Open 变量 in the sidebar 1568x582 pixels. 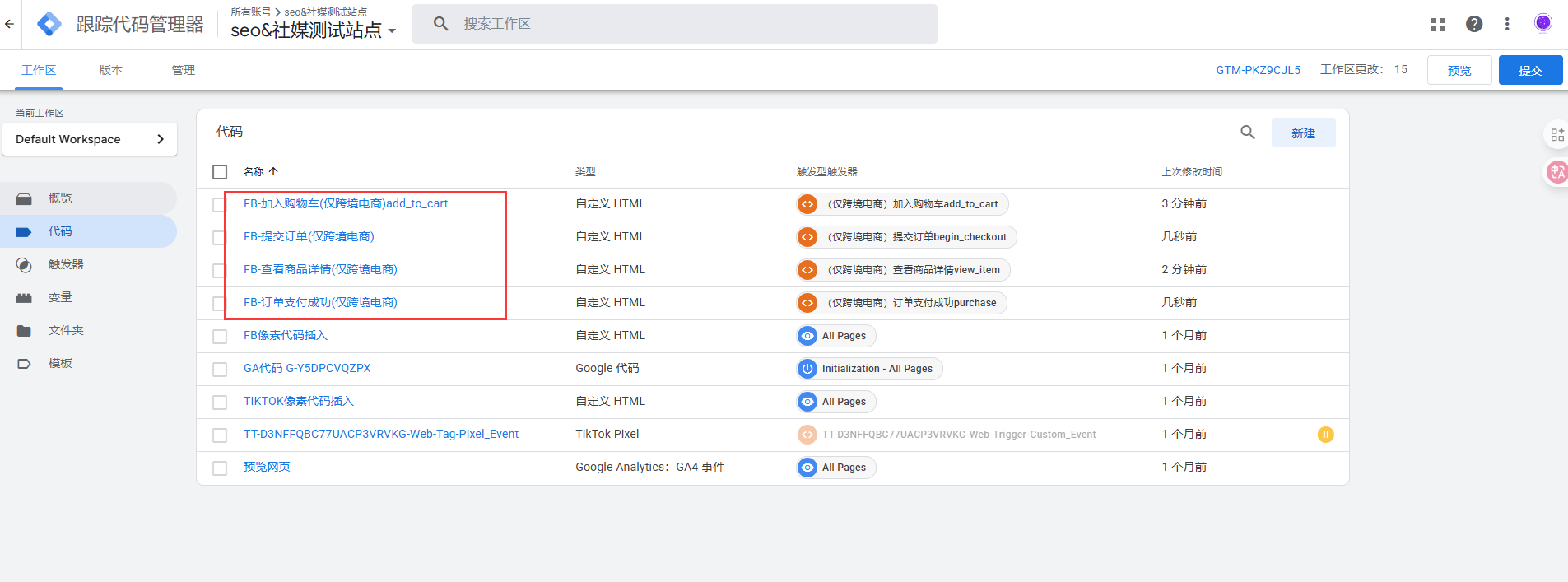(x=88, y=297)
